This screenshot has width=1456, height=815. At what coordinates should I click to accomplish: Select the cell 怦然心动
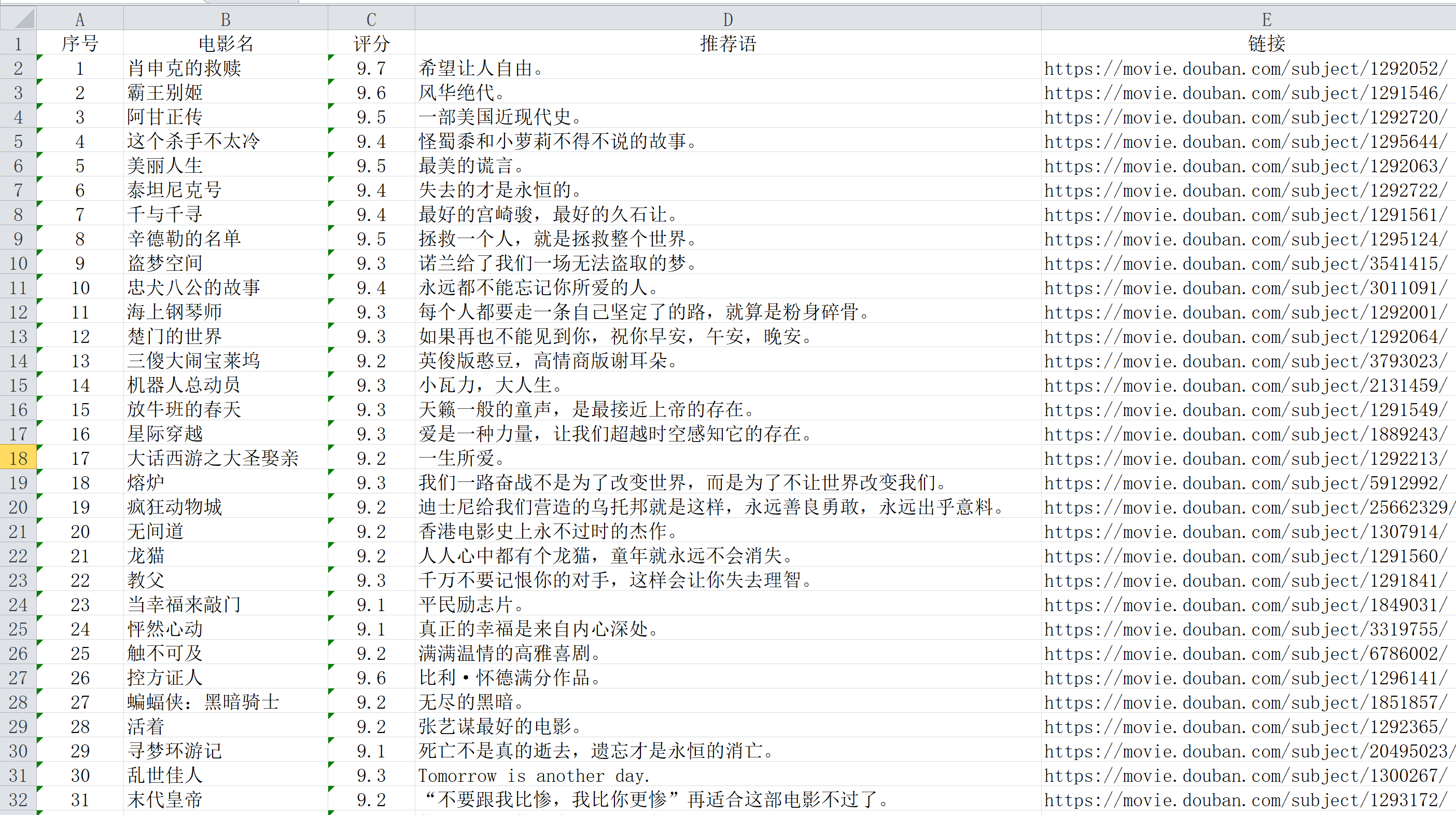point(226,628)
